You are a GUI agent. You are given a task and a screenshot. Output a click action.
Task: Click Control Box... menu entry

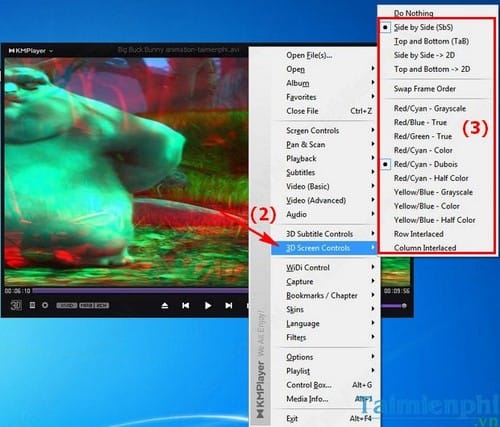324,385
